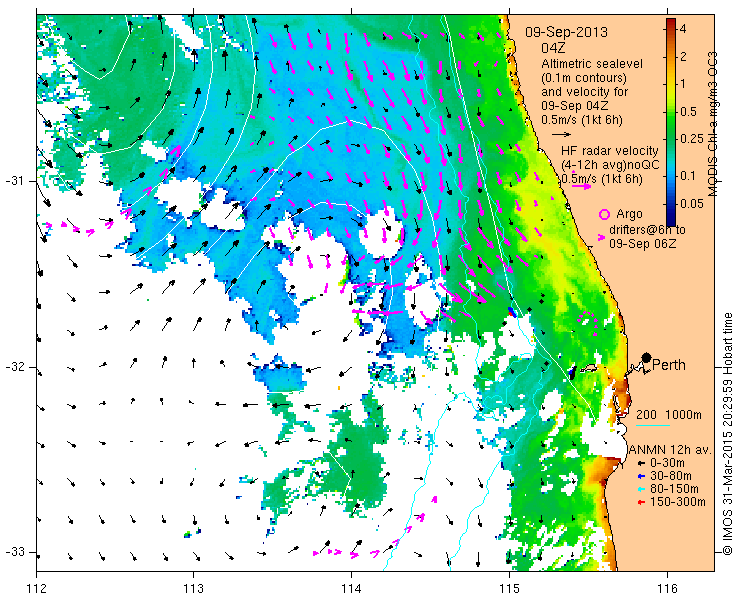Click the '(4-12h avg)noQC' legend text
This screenshot has height=600, width=740.
(610, 165)
